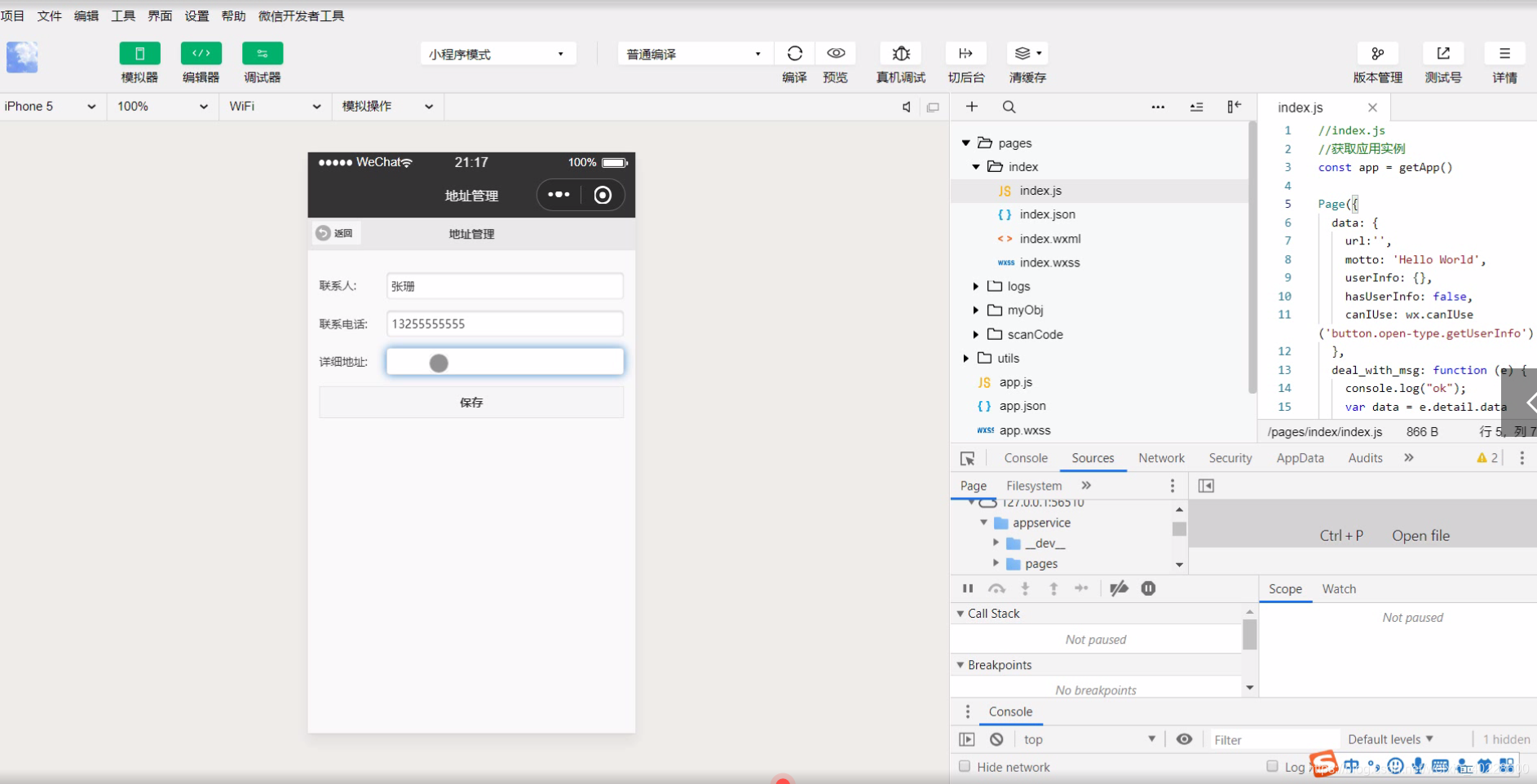Switch to the Watch tab

point(1339,589)
